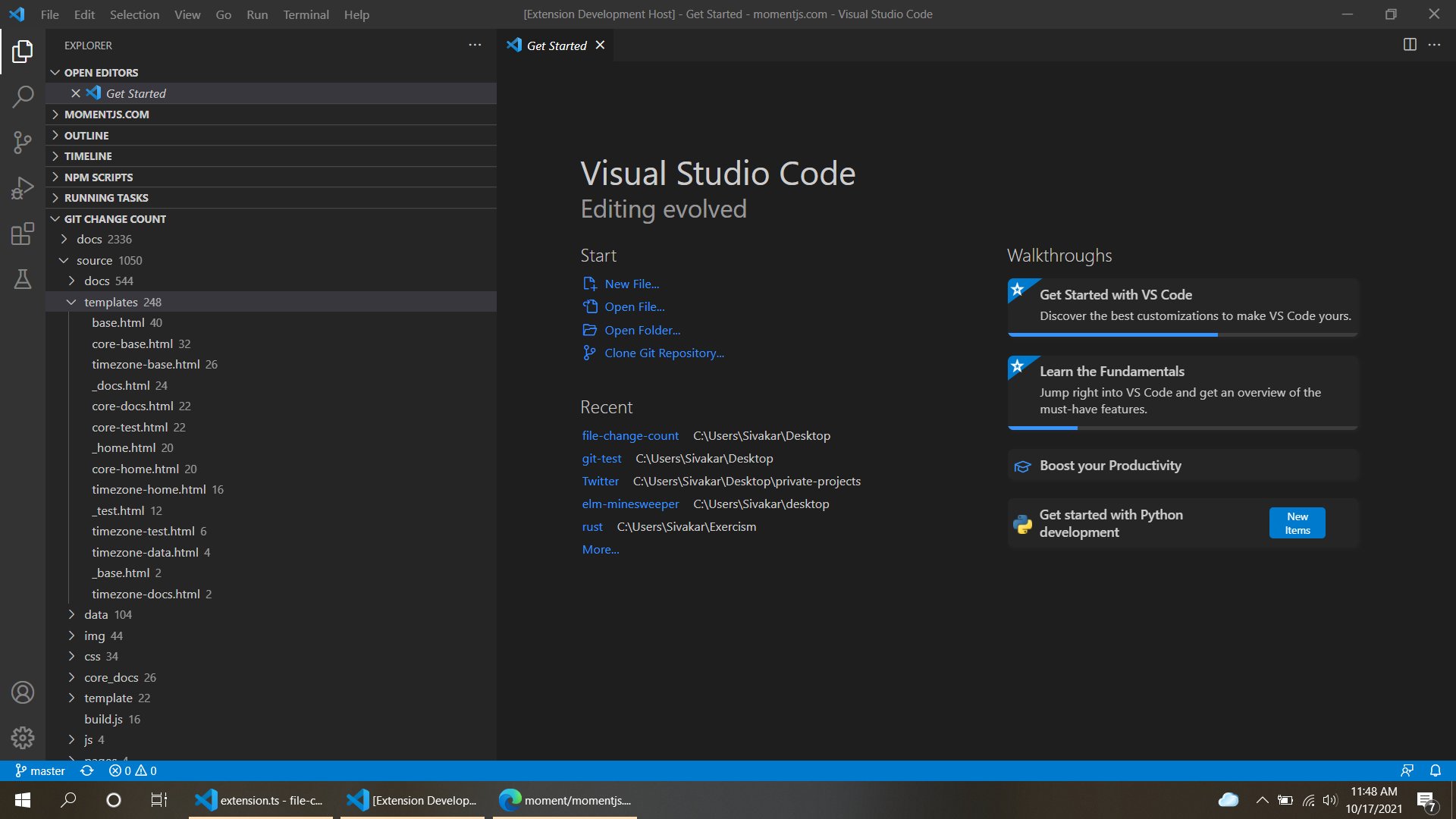Viewport: 1456px width, 819px height.
Task: Open the Explorer view in activity bar
Action: coord(23,52)
